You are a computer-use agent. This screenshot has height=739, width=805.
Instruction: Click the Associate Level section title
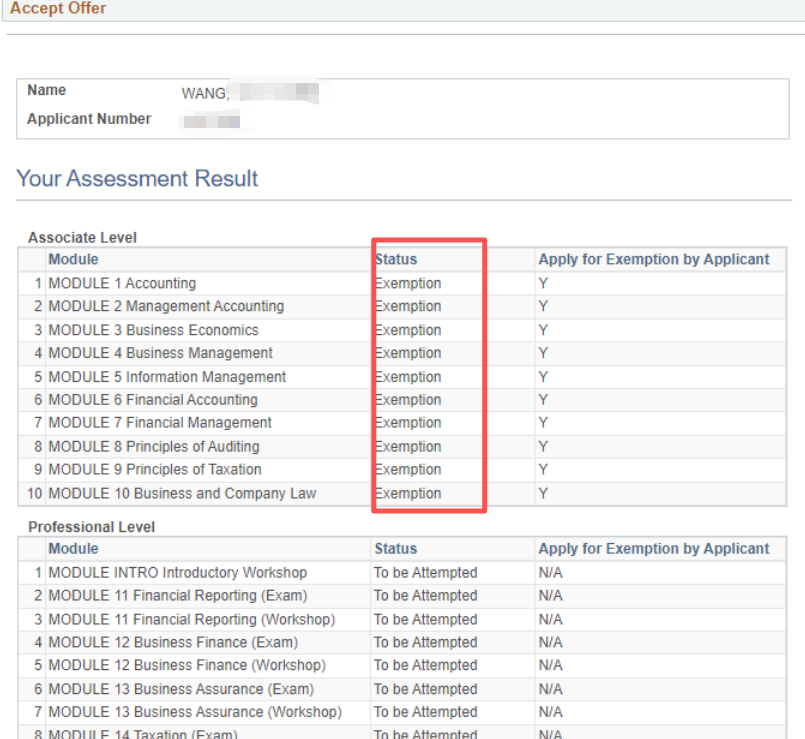(82, 238)
